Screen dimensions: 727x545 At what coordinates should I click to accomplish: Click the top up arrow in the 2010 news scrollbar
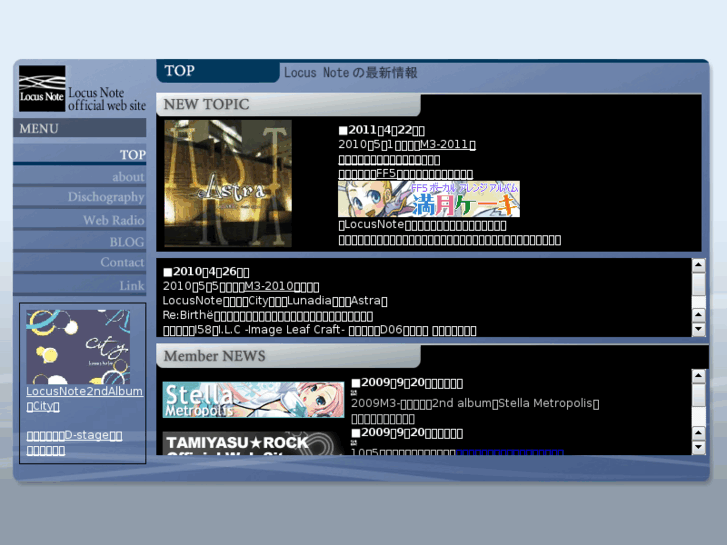tap(699, 265)
